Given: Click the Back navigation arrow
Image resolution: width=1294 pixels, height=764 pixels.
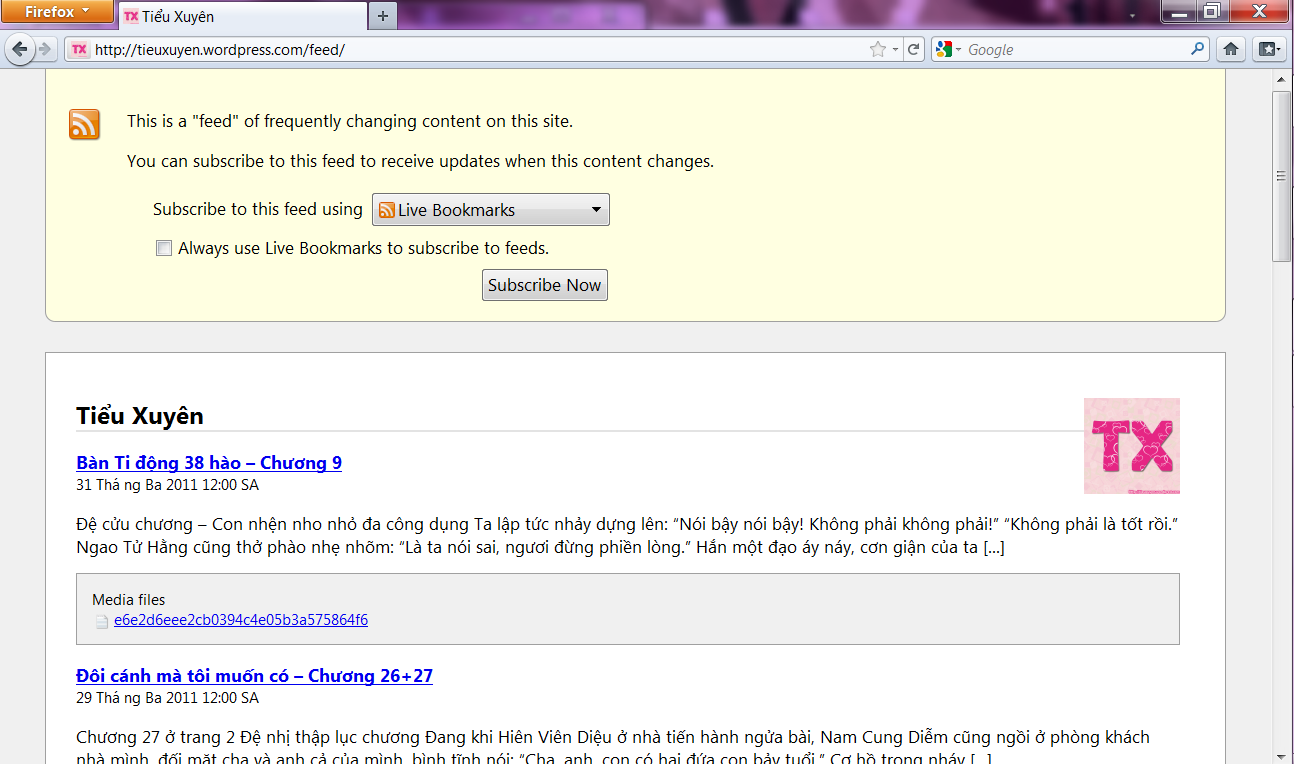Looking at the screenshot, I should click(20, 49).
